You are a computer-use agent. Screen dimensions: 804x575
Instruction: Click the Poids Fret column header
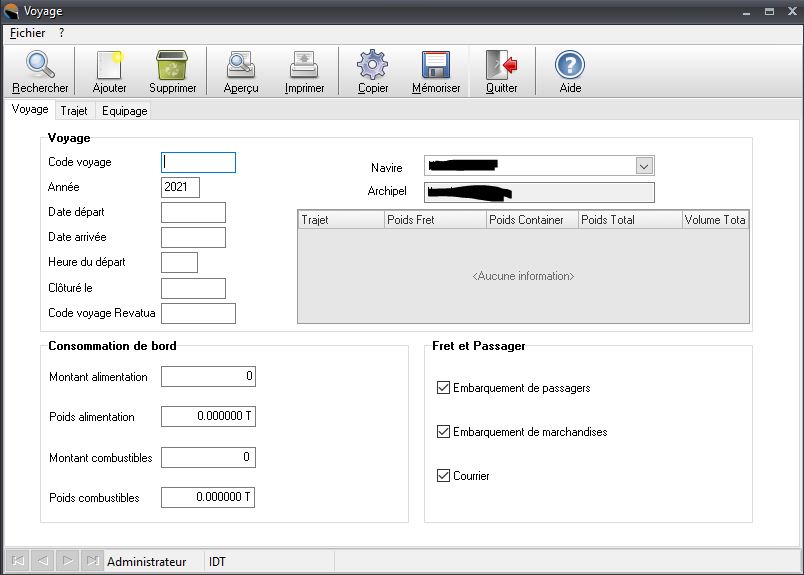coord(434,220)
